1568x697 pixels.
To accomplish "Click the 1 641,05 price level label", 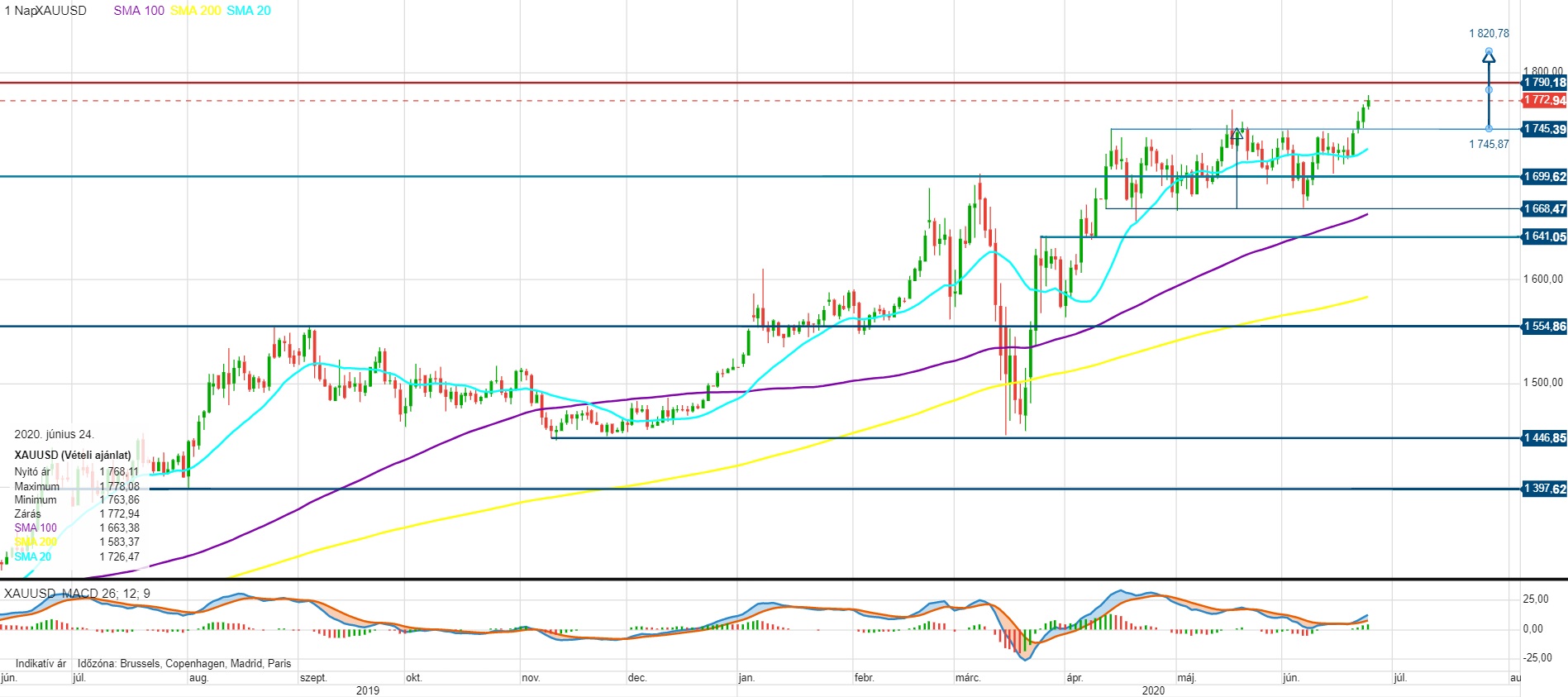I will [1544, 236].
